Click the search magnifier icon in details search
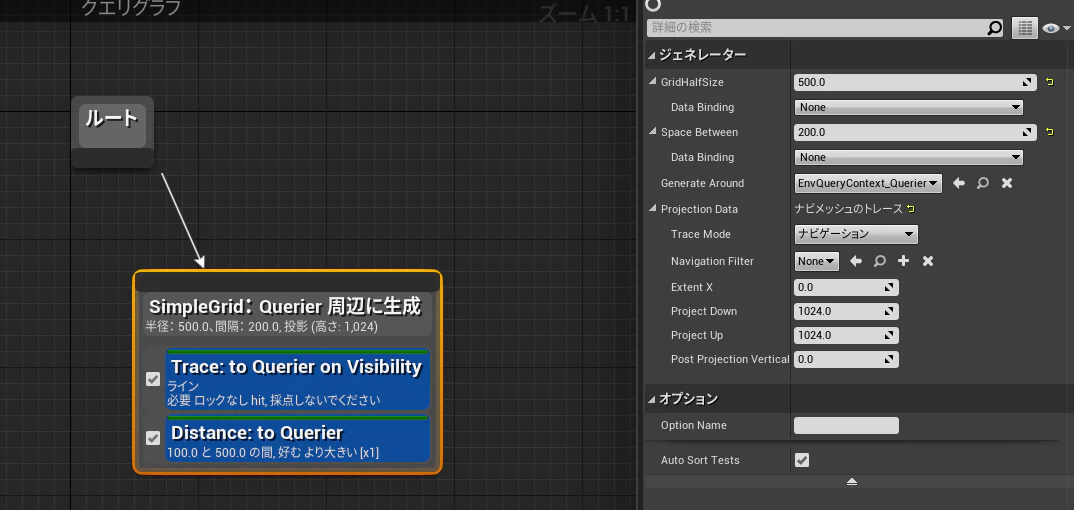This screenshot has height=510, width=1074. click(995, 28)
